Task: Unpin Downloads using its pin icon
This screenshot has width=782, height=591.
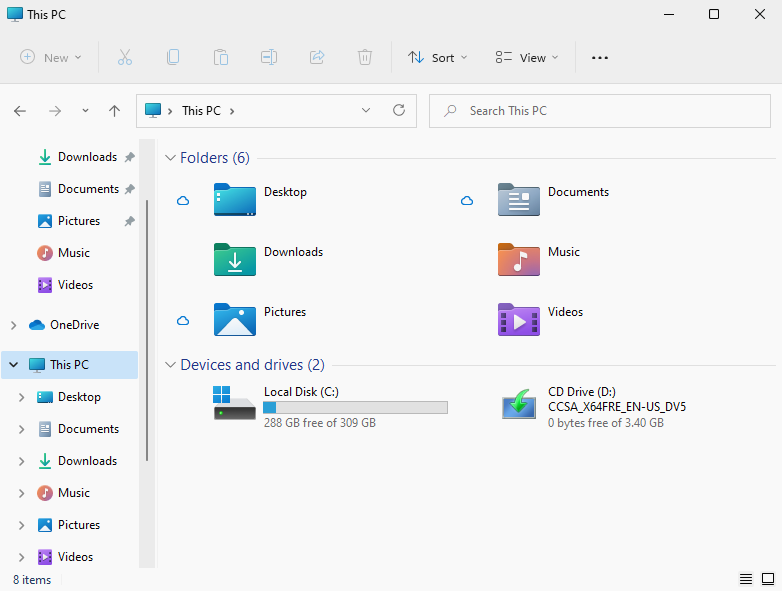Action: pyautogui.click(x=130, y=157)
